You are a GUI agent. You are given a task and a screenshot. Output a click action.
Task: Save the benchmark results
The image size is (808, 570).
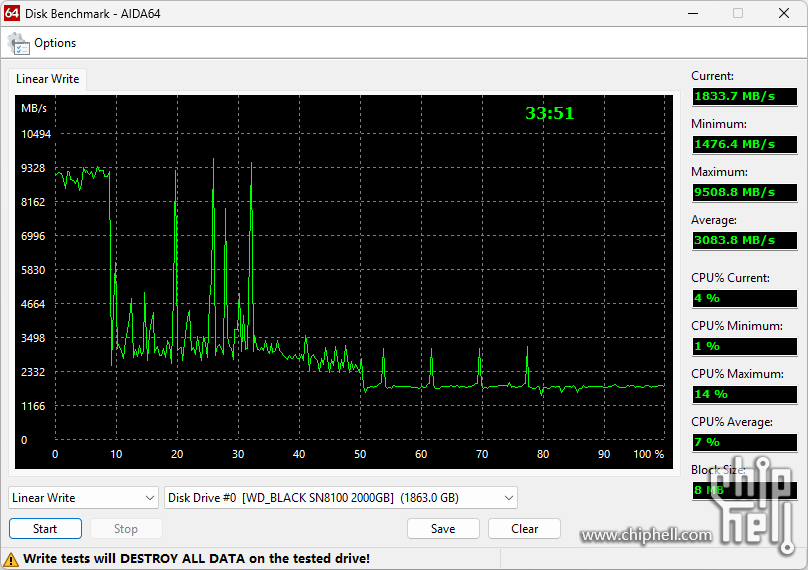coord(443,529)
